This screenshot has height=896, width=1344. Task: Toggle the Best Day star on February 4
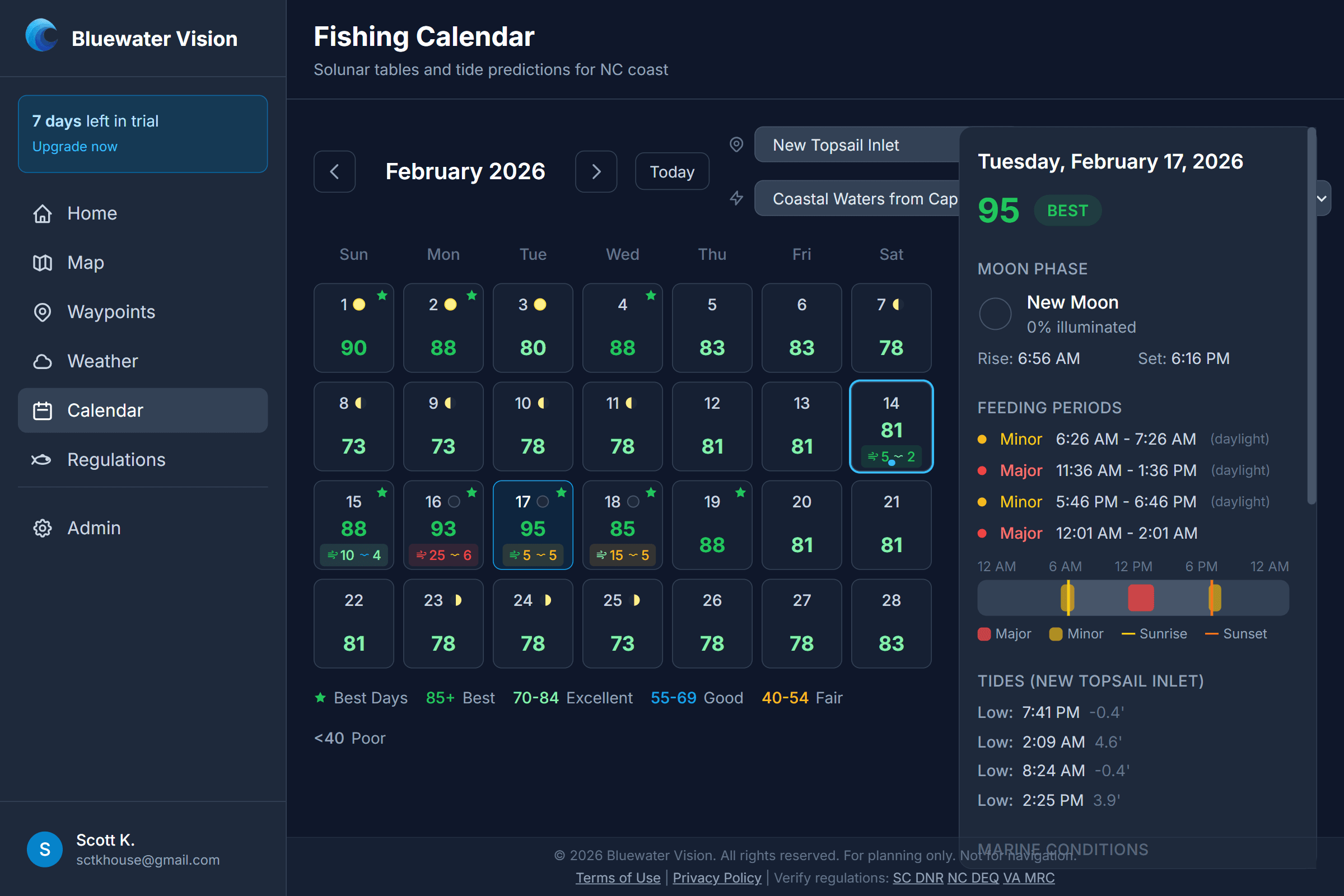coord(651,296)
